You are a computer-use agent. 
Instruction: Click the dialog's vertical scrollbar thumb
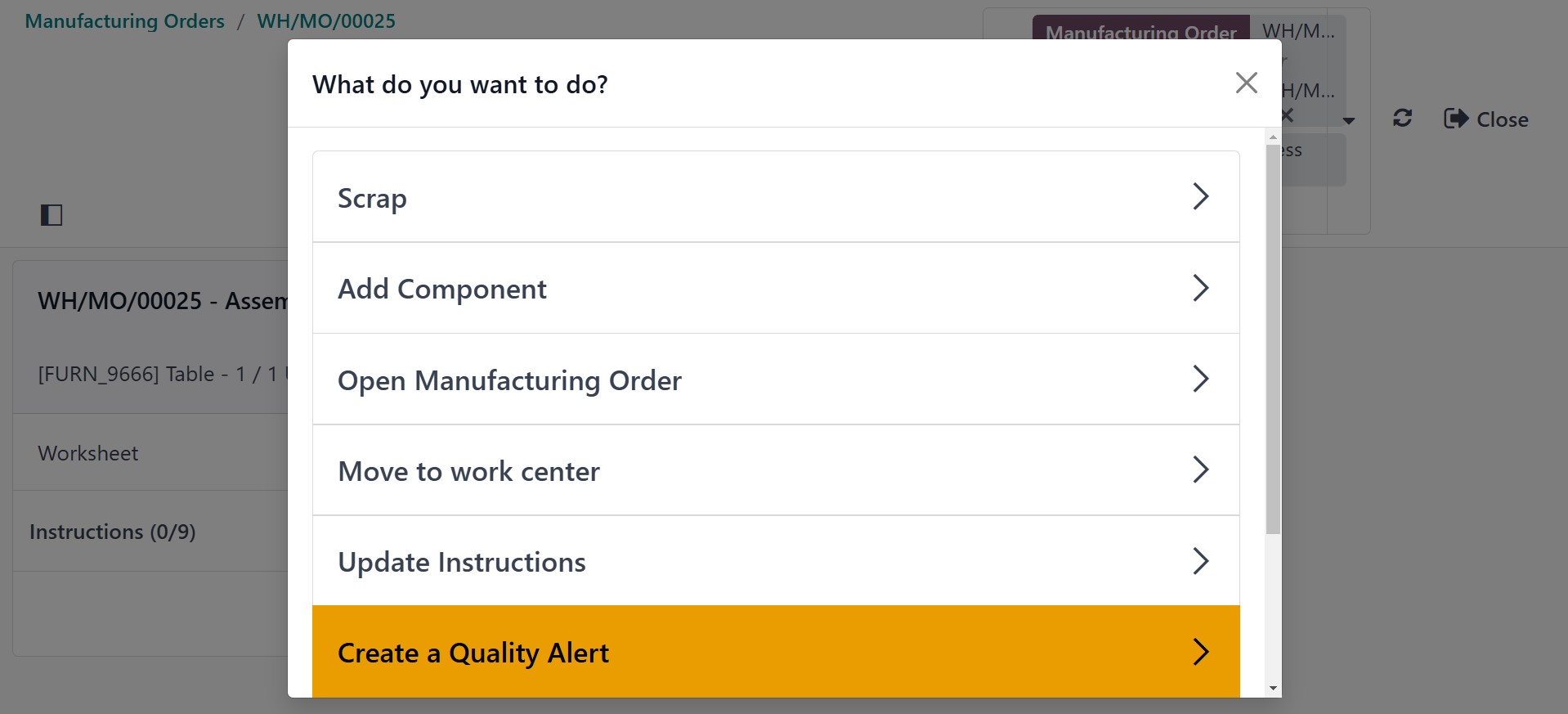click(1273, 339)
